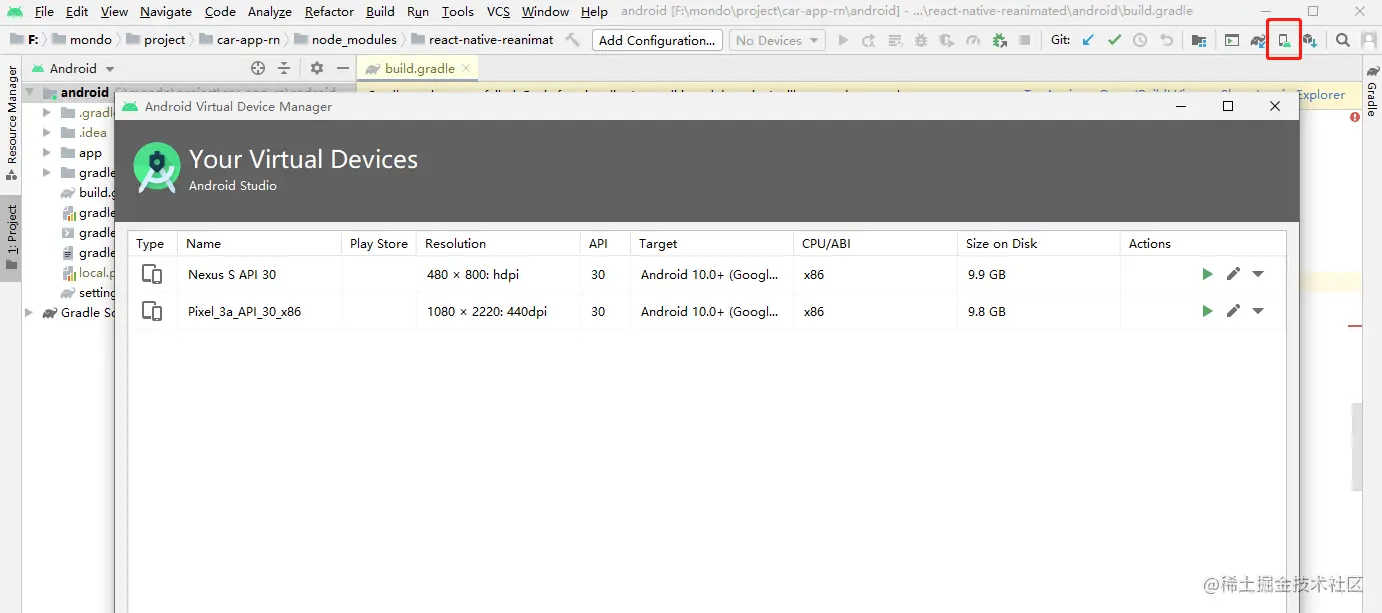Click the Git update project arrow
The image size is (1382, 613).
pyautogui.click(x=1088, y=41)
